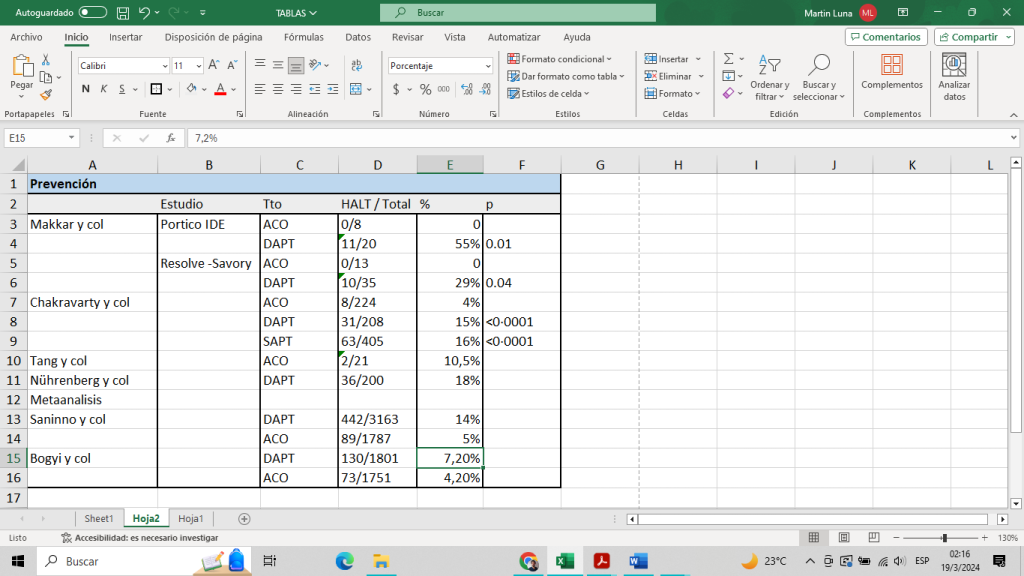The image size is (1024, 576).
Task: Toggle bold formatting (N button)
Action: (86, 89)
